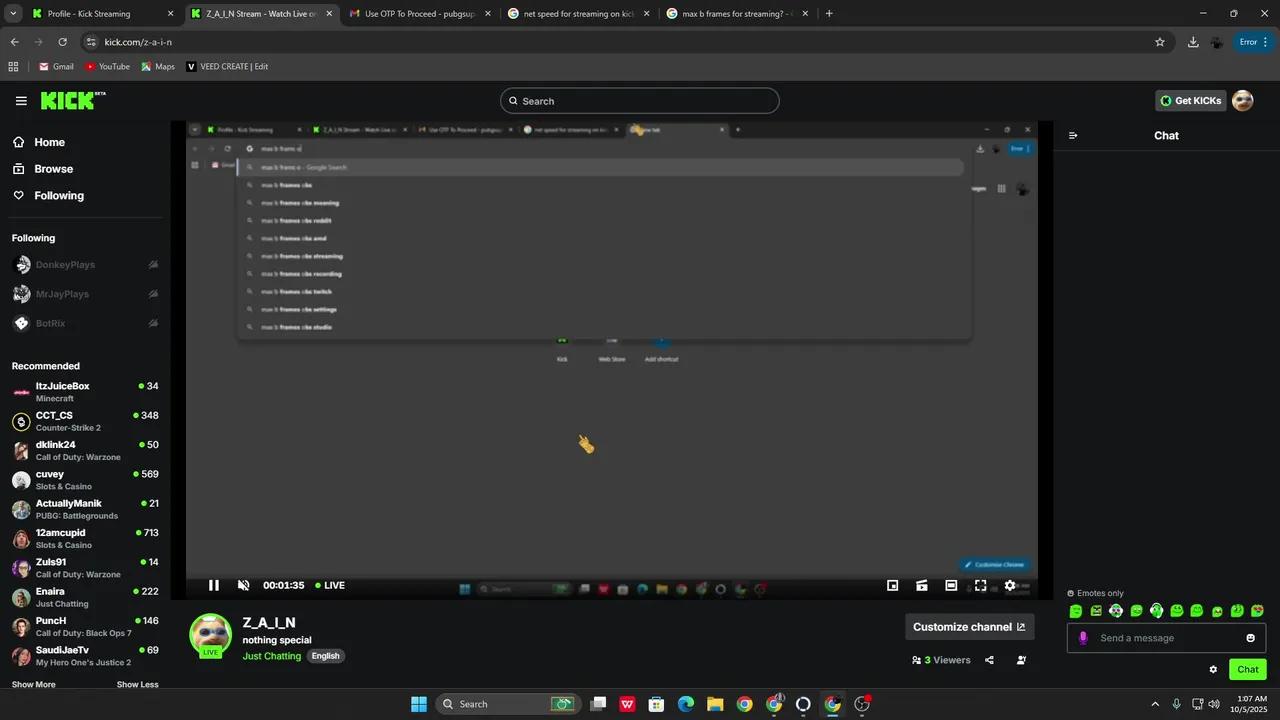Screen dimensions: 1280x720
Task: Open Zuls91 Warzone channel
Action: tap(85, 568)
